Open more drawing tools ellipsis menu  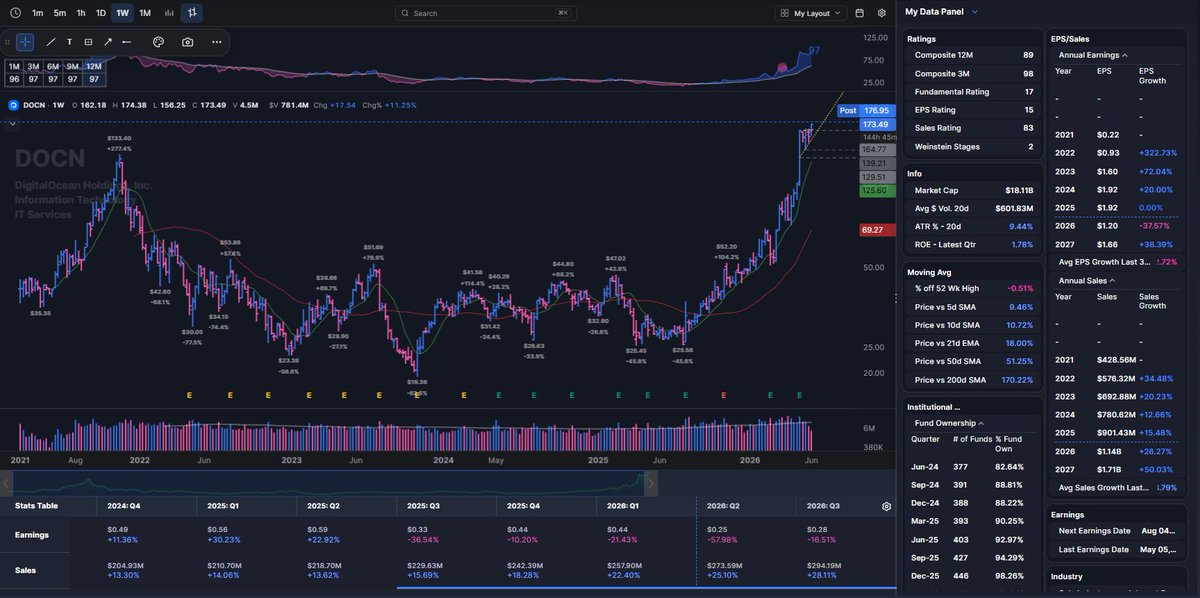[x=217, y=42]
